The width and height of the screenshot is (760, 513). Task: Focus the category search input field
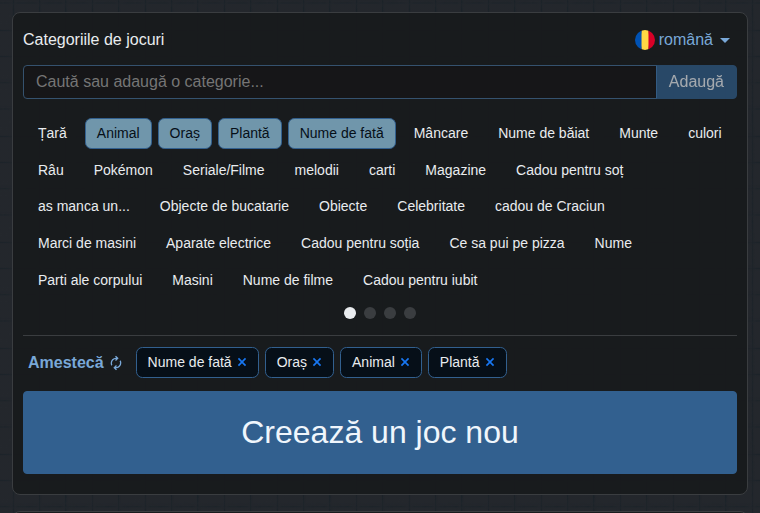pyautogui.click(x=340, y=82)
